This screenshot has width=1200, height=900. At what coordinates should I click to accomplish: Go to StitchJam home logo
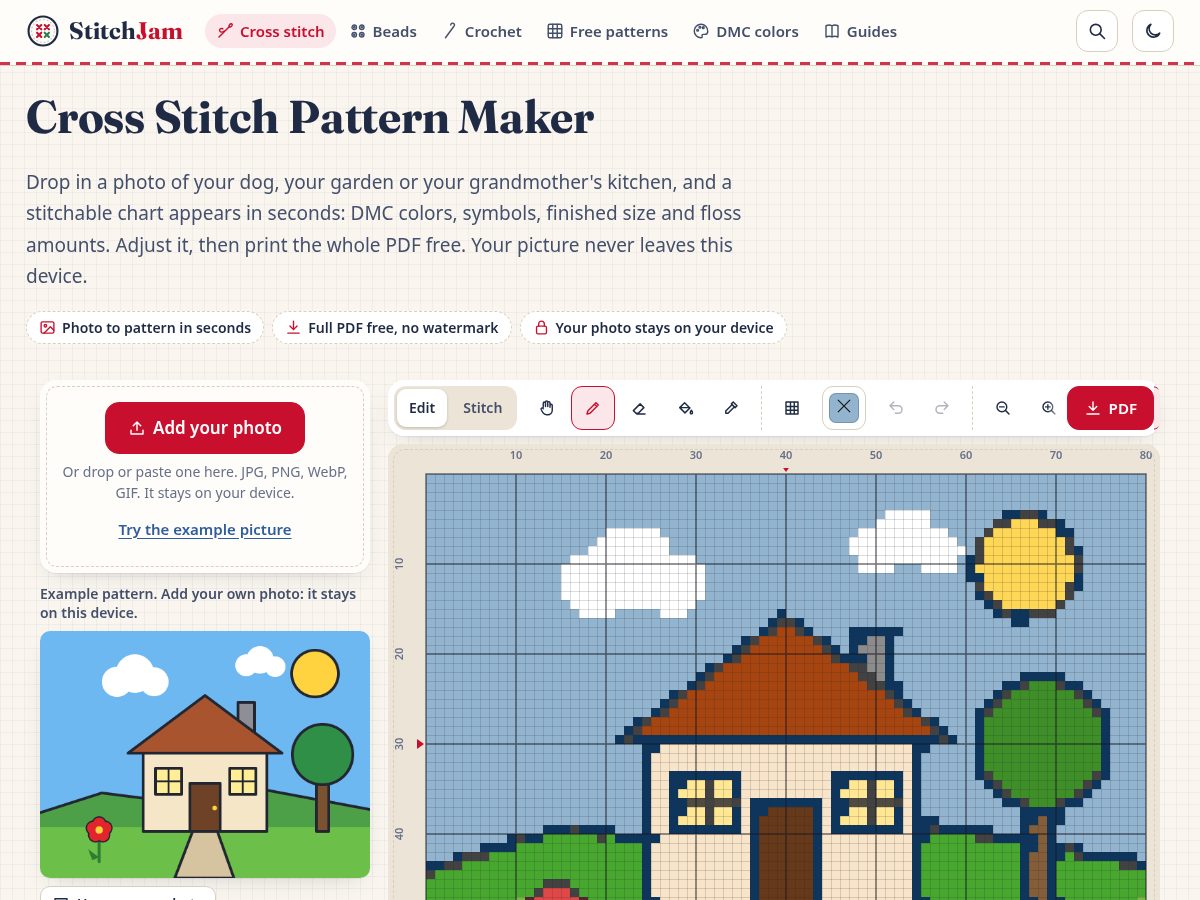pos(105,31)
